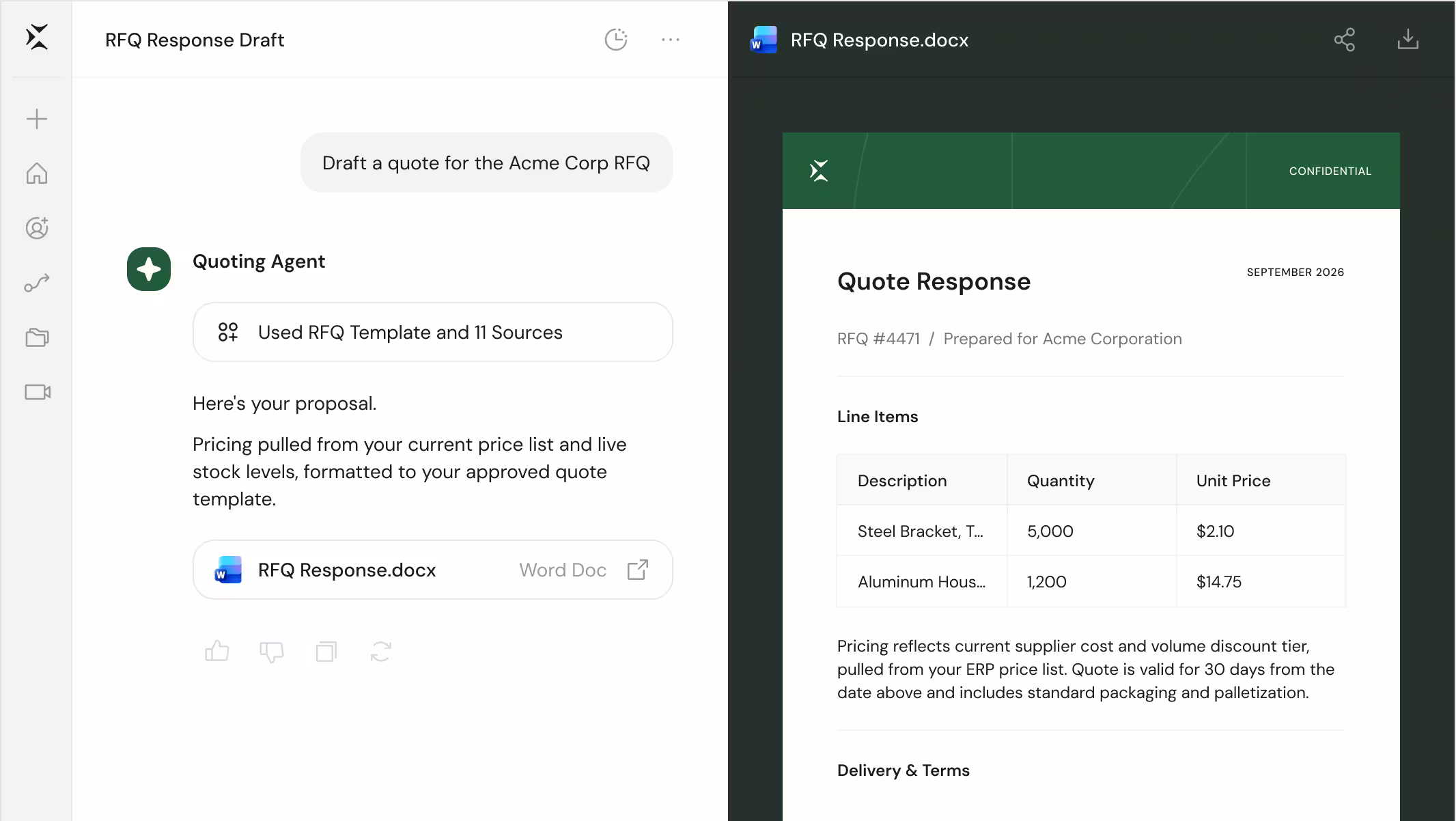
Task: Click the Aluminum Hous... table cell
Action: [922, 582]
